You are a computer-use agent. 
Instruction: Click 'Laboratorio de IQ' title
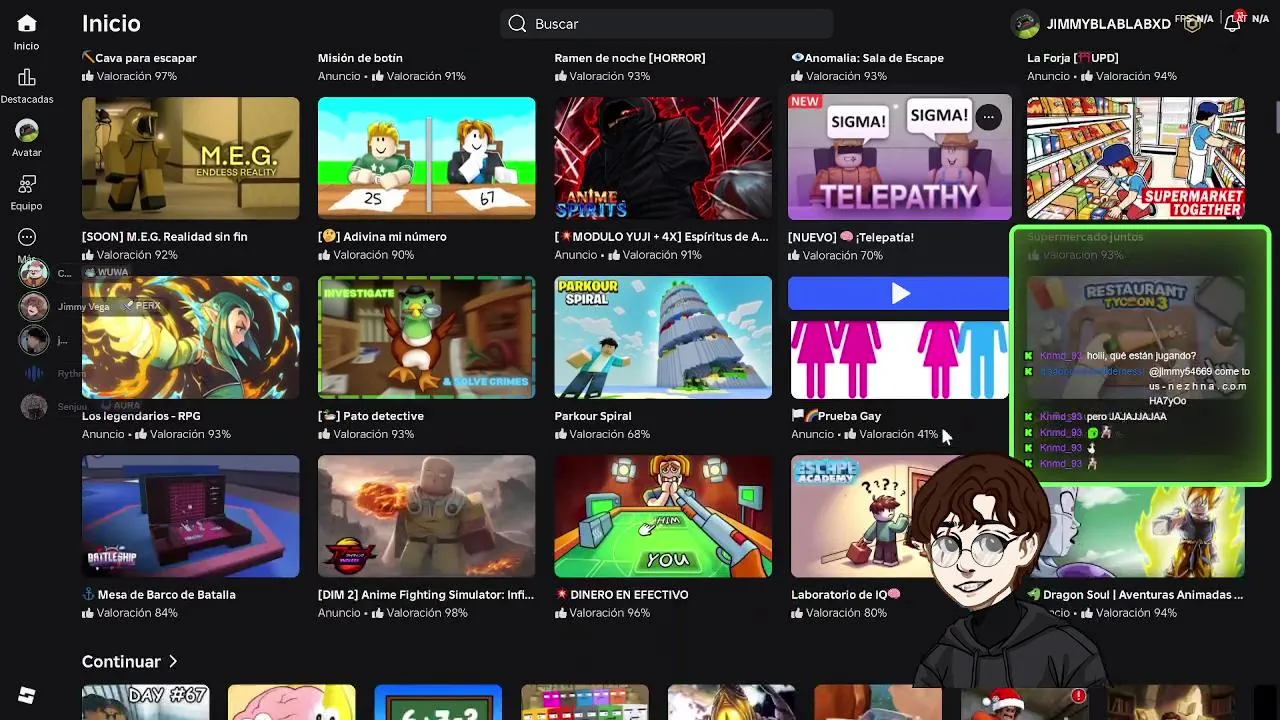(x=846, y=595)
